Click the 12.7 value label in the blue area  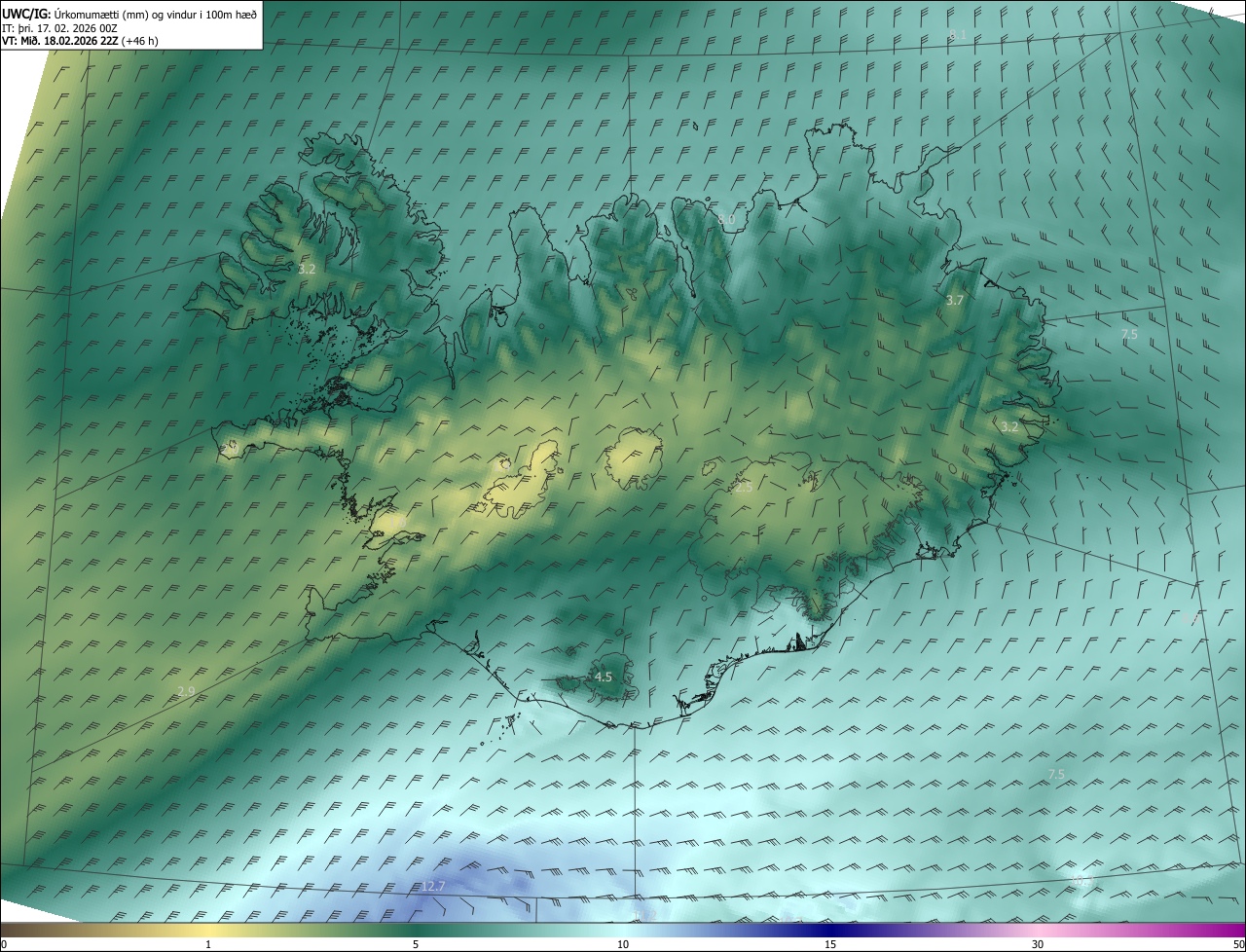433,886
